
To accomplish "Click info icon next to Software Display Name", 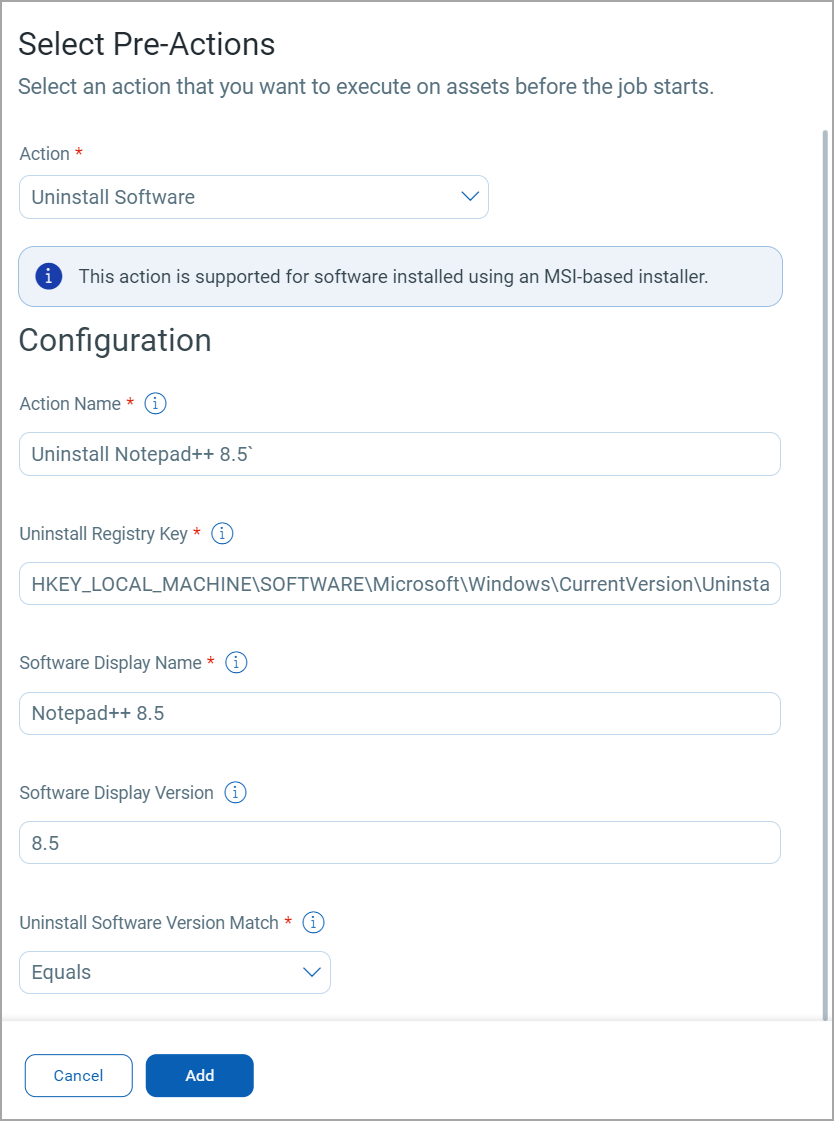I will coord(236,663).
